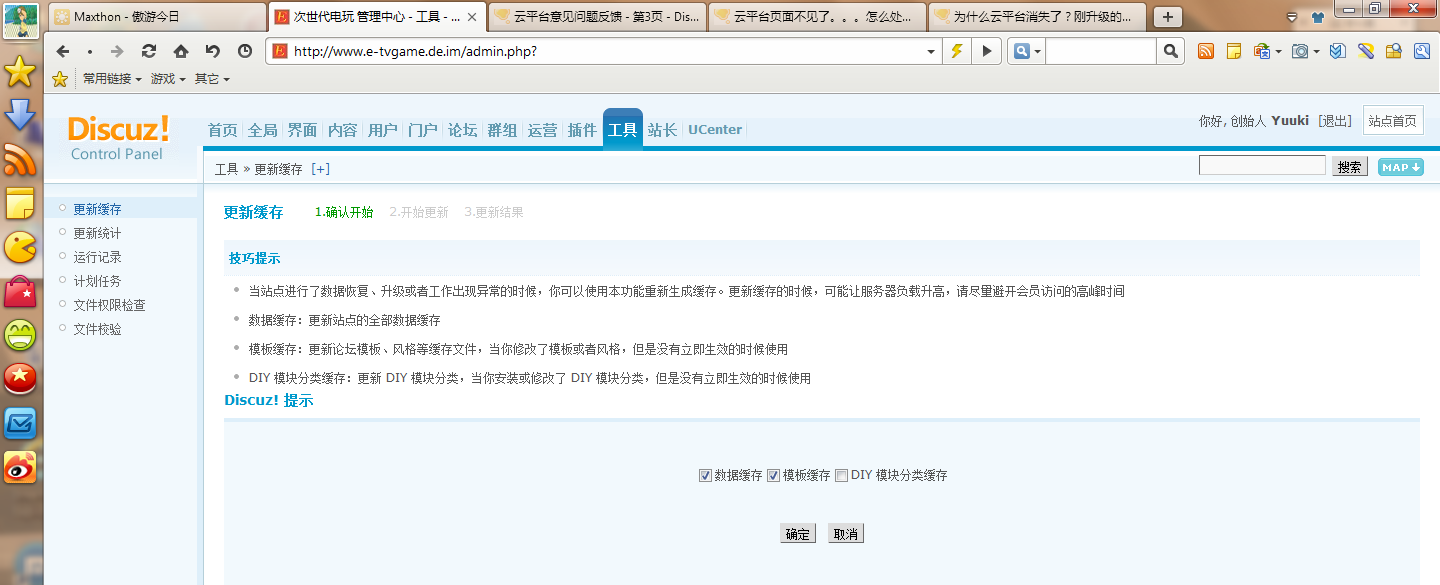Open the 用户 admin menu
Image resolution: width=1440 pixels, height=585 pixels.
382,130
